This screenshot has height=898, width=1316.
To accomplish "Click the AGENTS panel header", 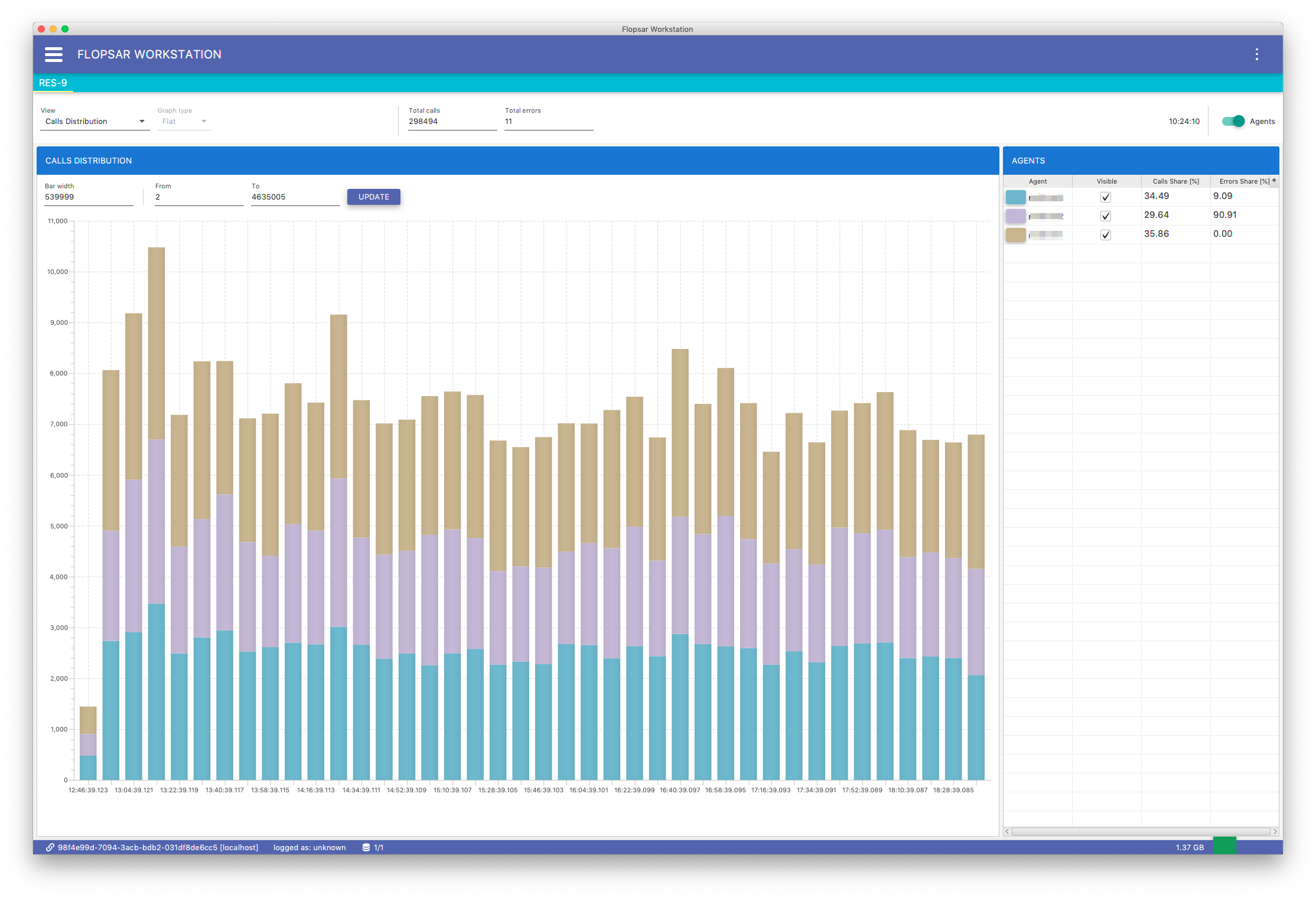I will point(1141,161).
